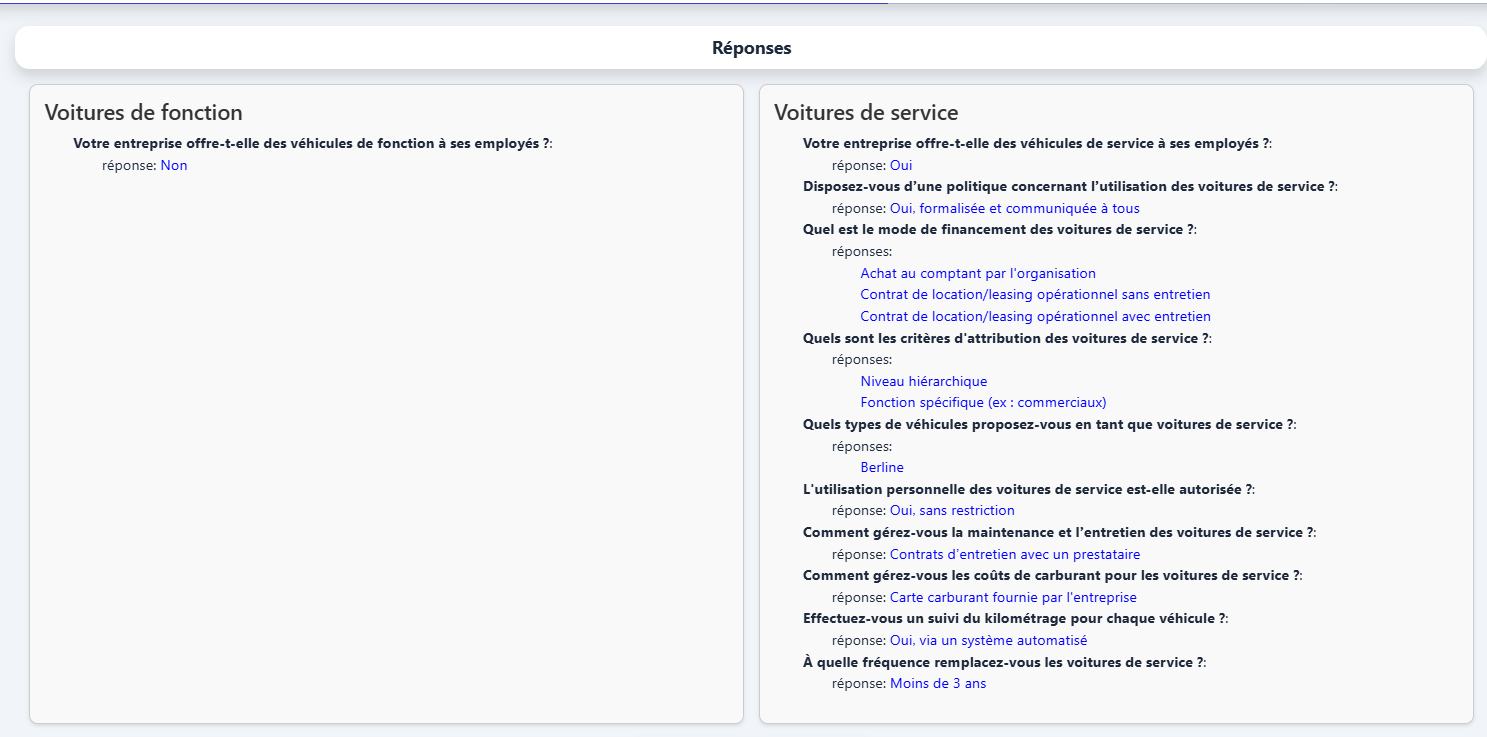This screenshot has height=737, width=1487.
Task: Click the question about véhicules de fonction
Action: 311,144
